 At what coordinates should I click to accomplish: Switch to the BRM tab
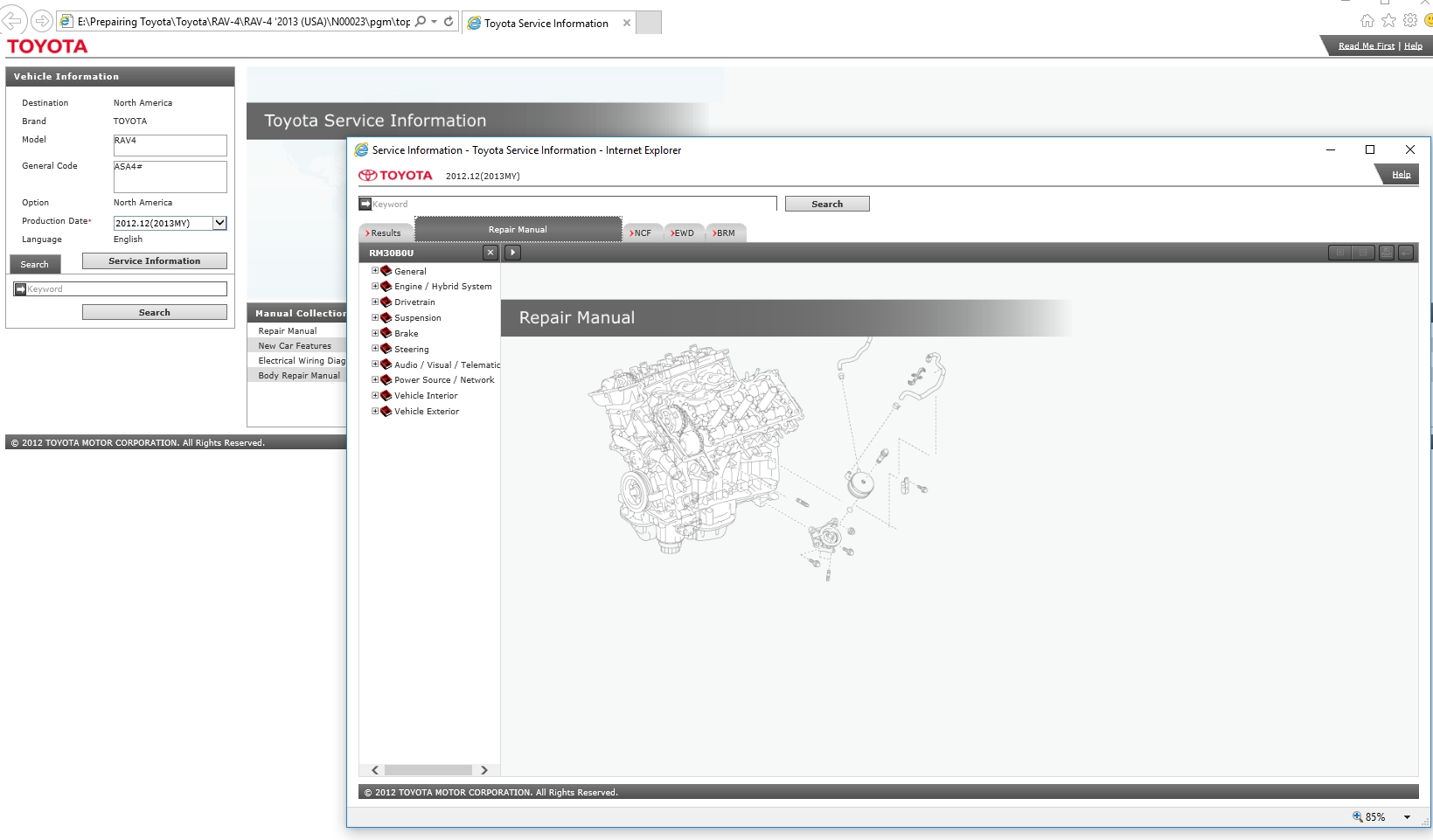click(726, 233)
